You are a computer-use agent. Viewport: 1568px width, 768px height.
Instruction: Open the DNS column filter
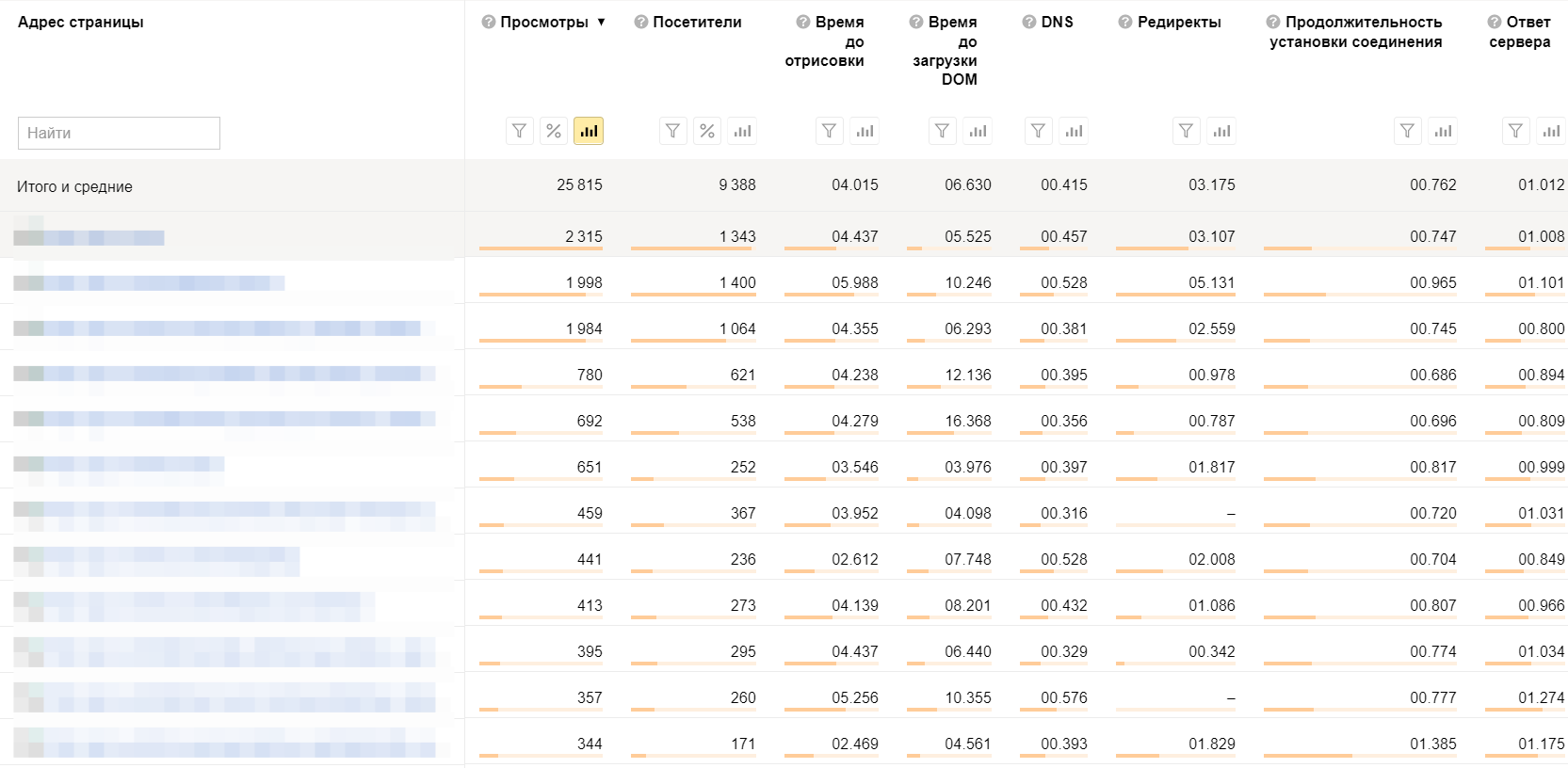1038,131
